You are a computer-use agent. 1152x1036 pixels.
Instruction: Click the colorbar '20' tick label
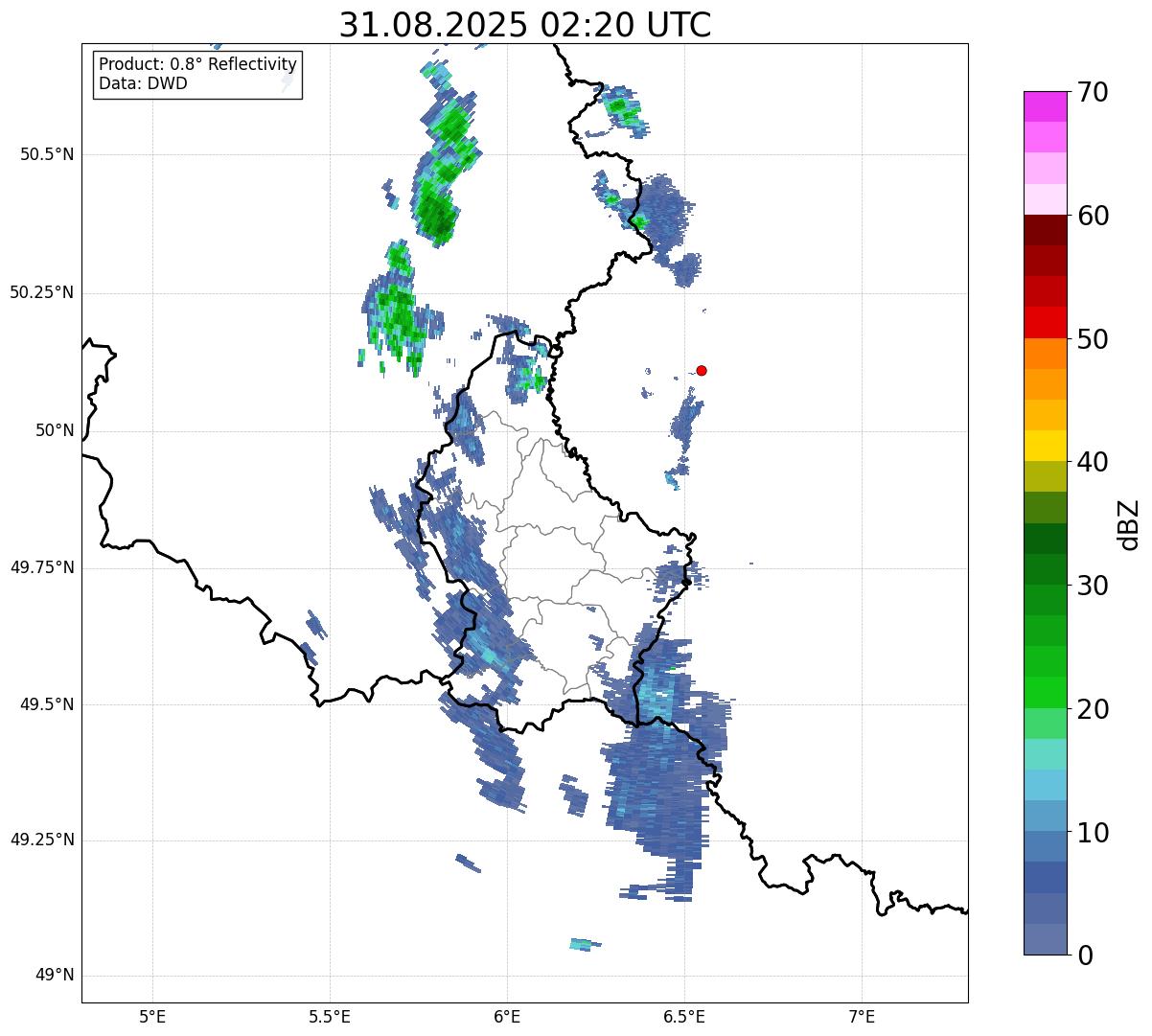tap(1093, 709)
